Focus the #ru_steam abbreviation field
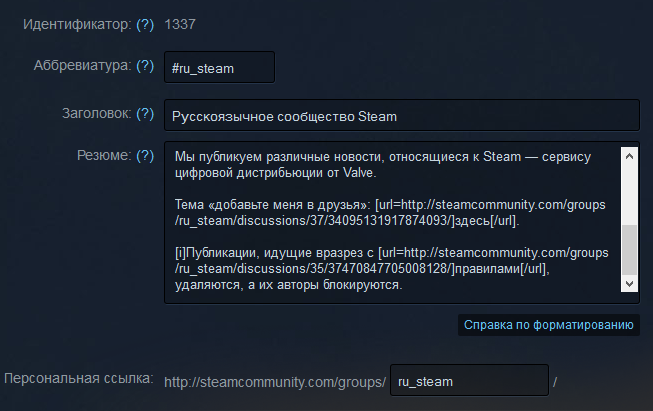 [x=219, y=67]
